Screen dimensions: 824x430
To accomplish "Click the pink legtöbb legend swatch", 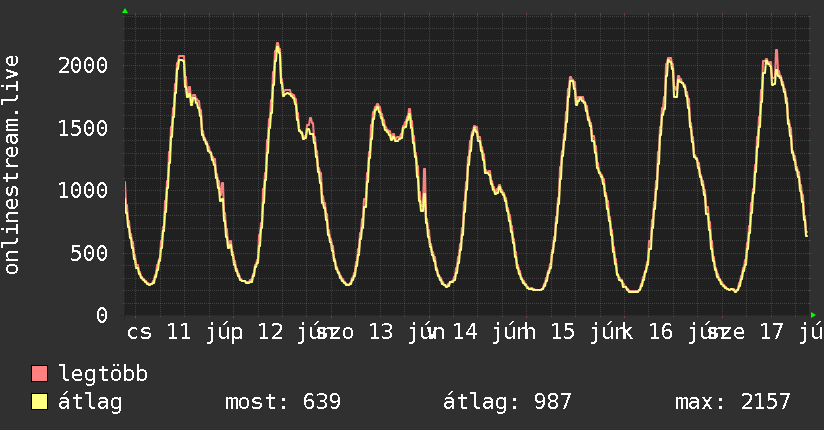I will (x=39, y=373).
